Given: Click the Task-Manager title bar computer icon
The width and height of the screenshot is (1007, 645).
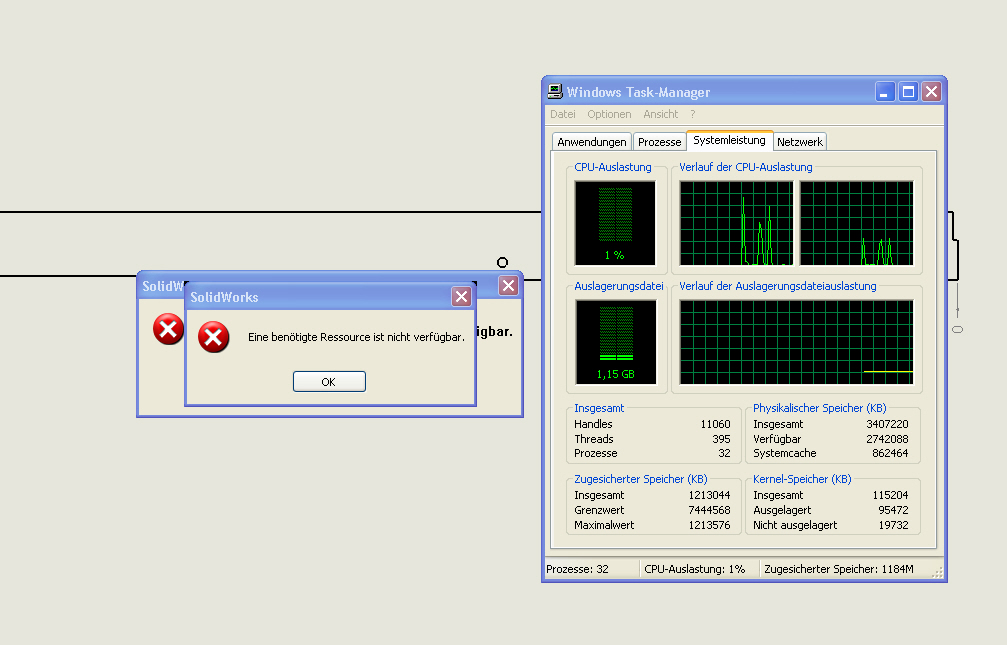Looking at the screenshot, I should [x=555, y=92].
